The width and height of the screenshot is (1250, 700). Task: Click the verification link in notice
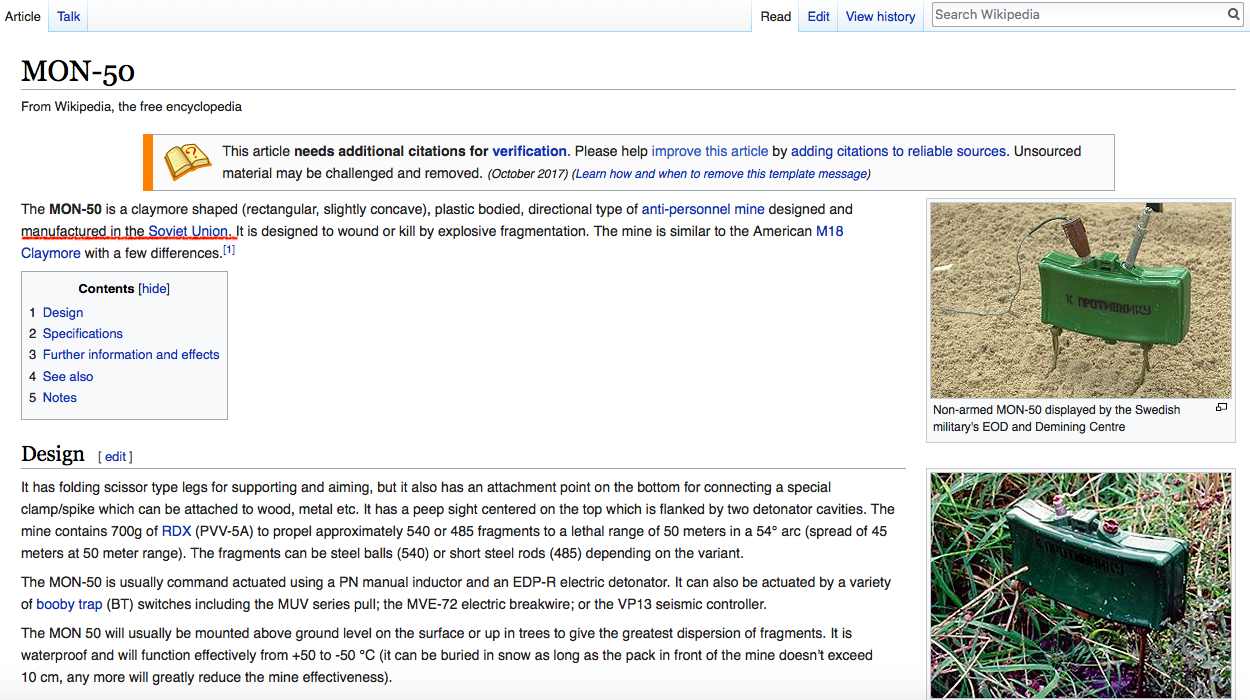pos(529,151)
